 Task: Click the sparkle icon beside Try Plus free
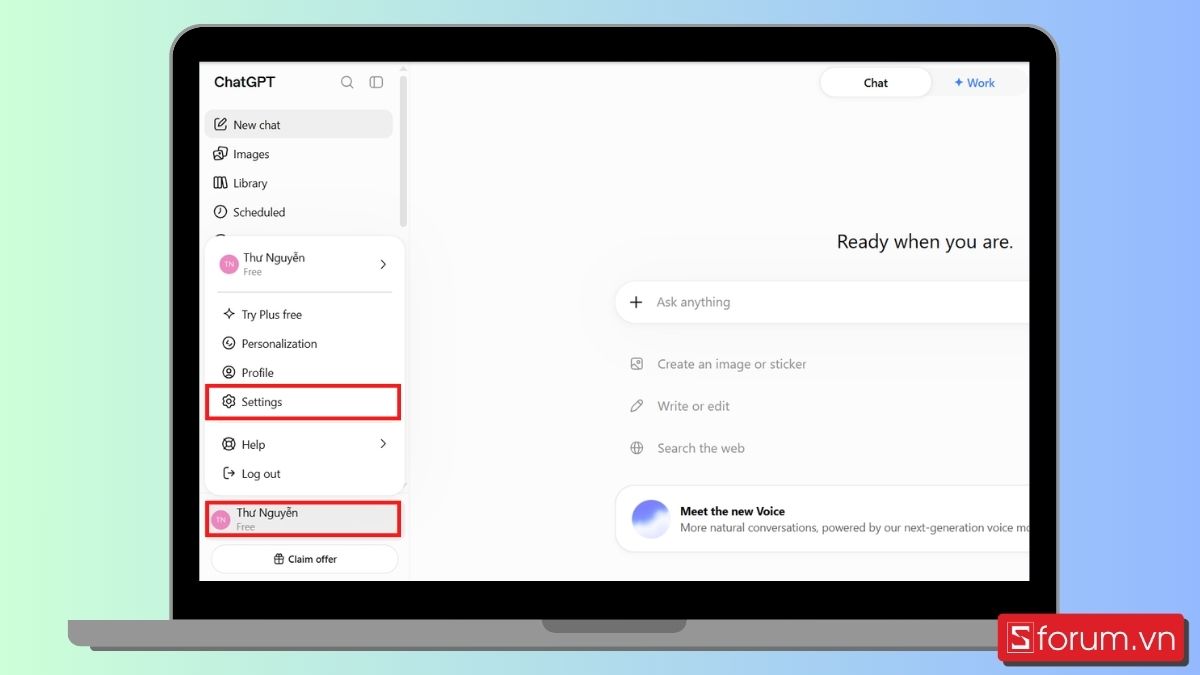click(x=229, y=314)
